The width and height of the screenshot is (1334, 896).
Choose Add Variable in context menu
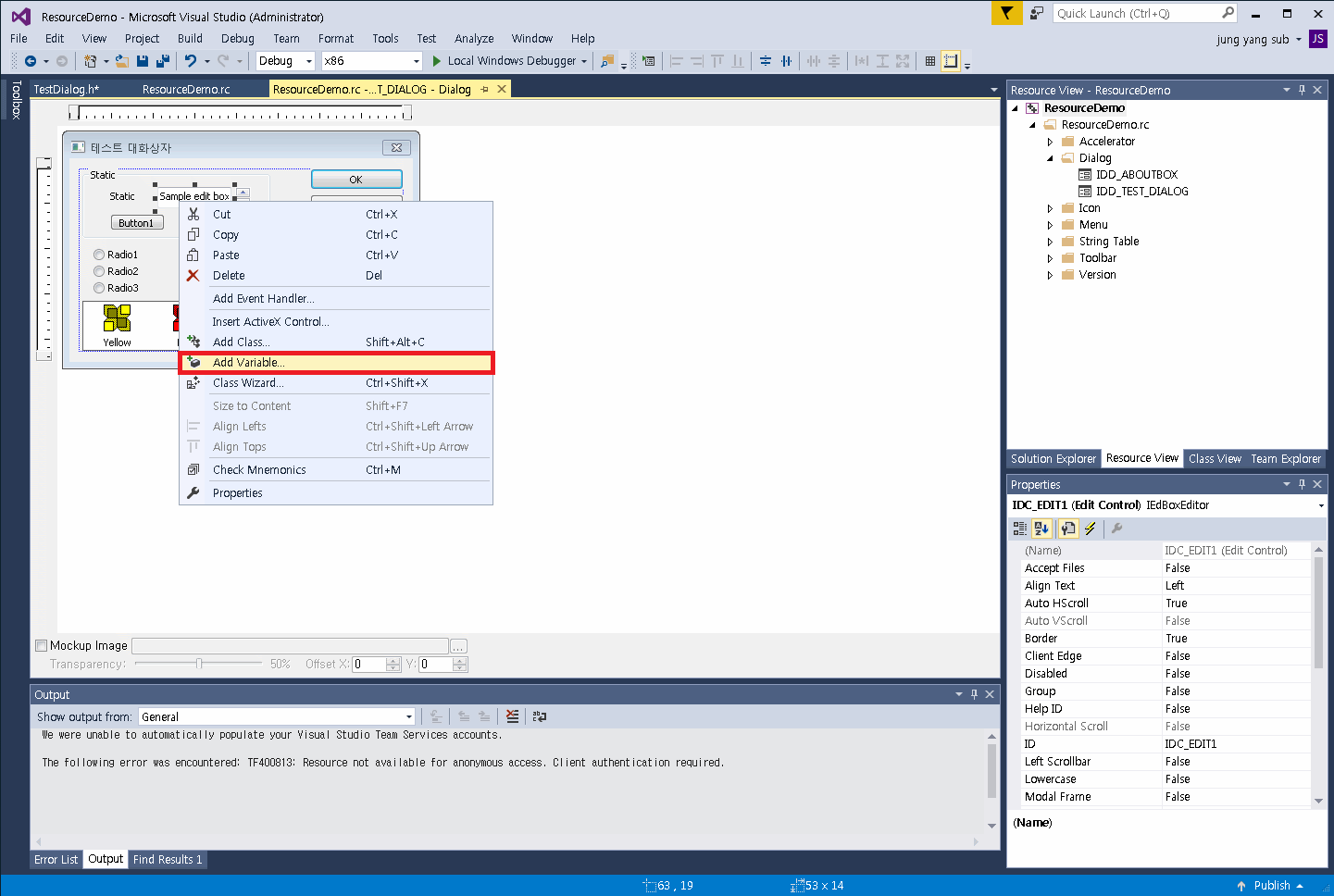(x=336, y=363)
